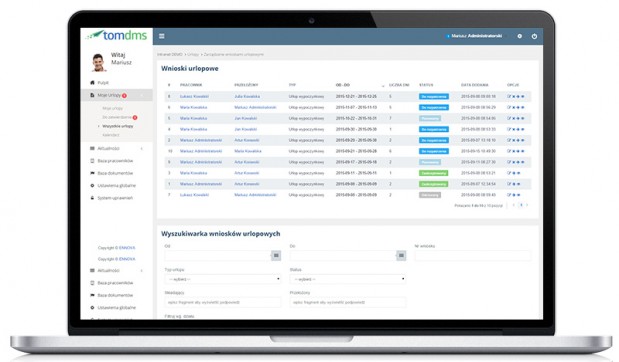This screenshot has height=362, width=619.
Task: Open the Mariusz Administratorski user menu
Action: click(475, 36)
